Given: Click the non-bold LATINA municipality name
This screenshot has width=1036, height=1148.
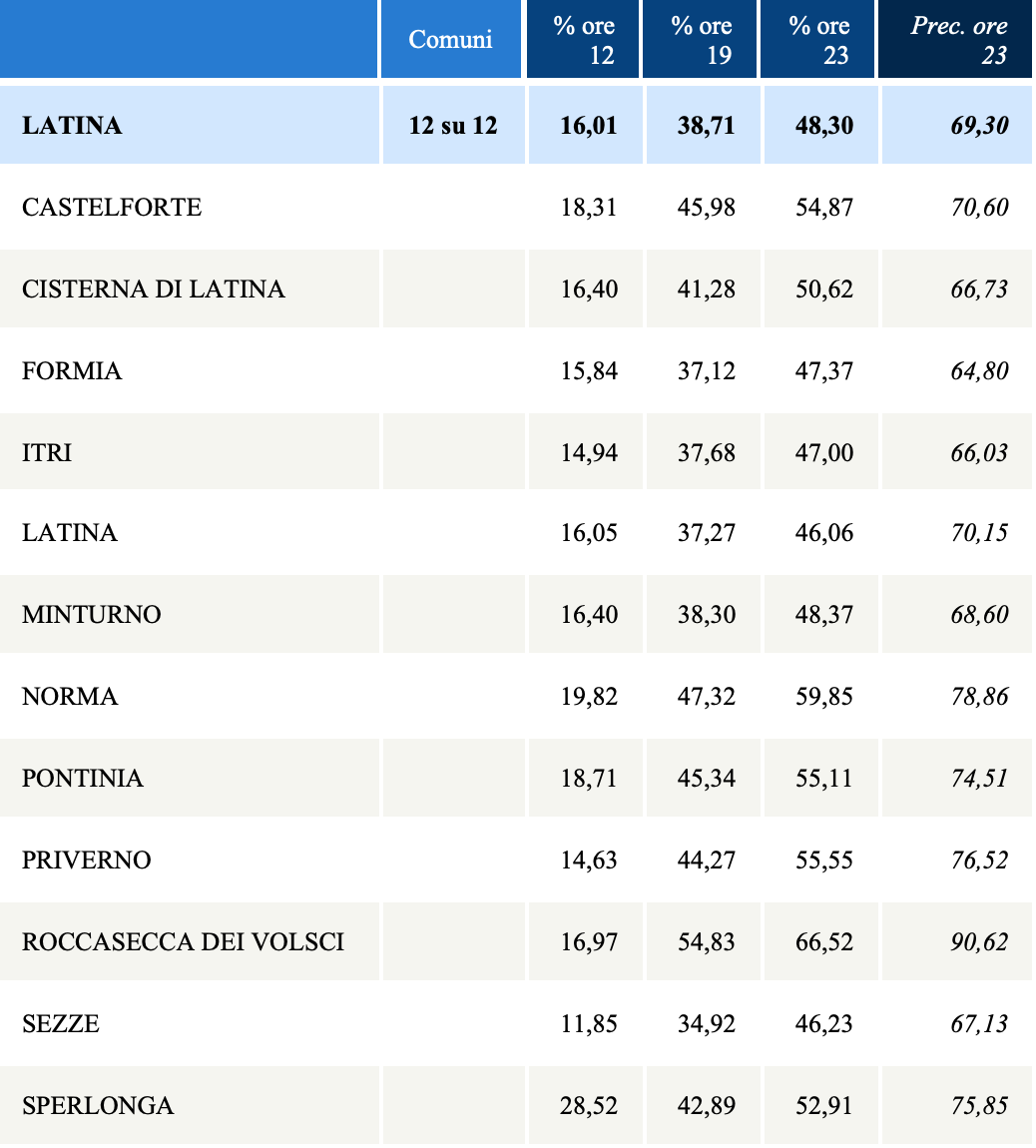Looking at the screenshot, I should (70, 533).
